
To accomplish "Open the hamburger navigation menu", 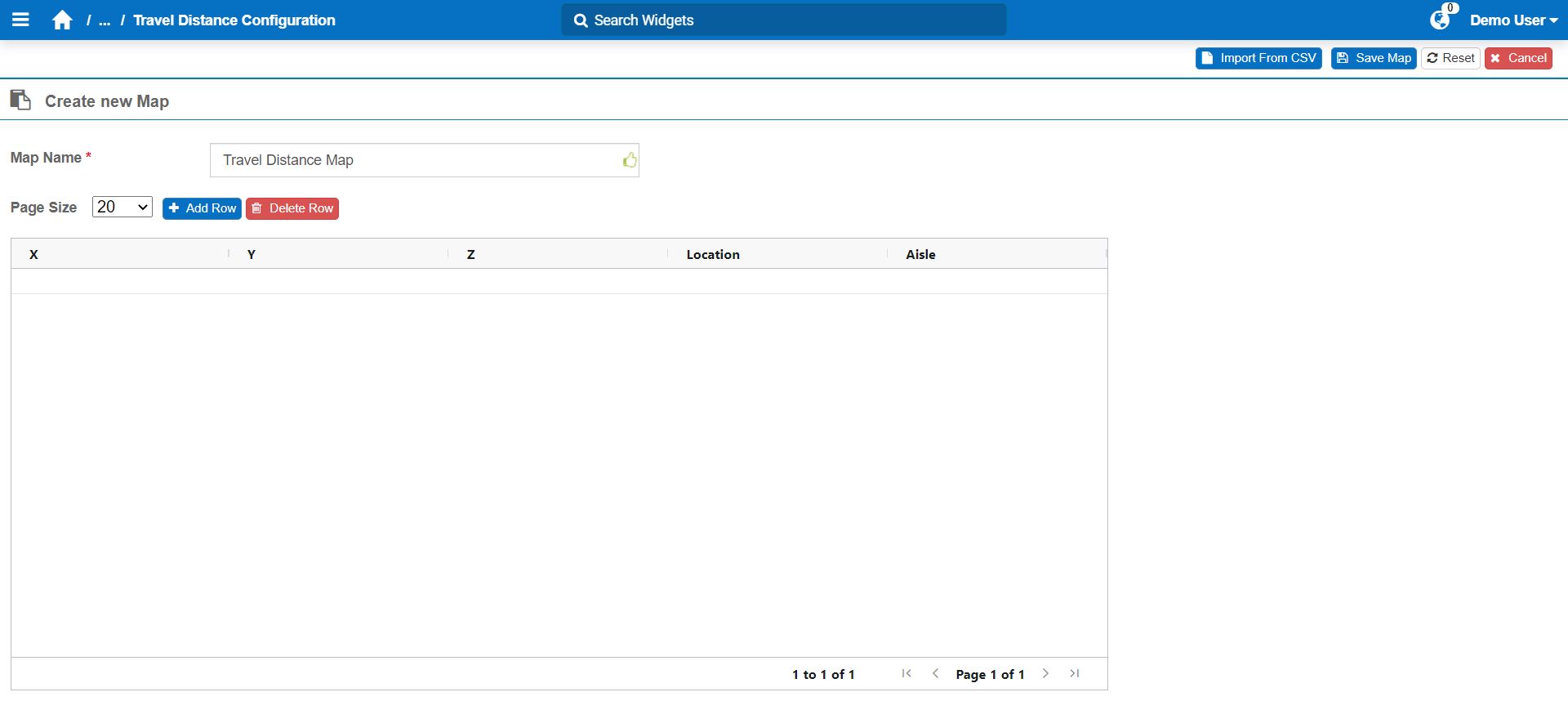I will (x=21, y=20).
